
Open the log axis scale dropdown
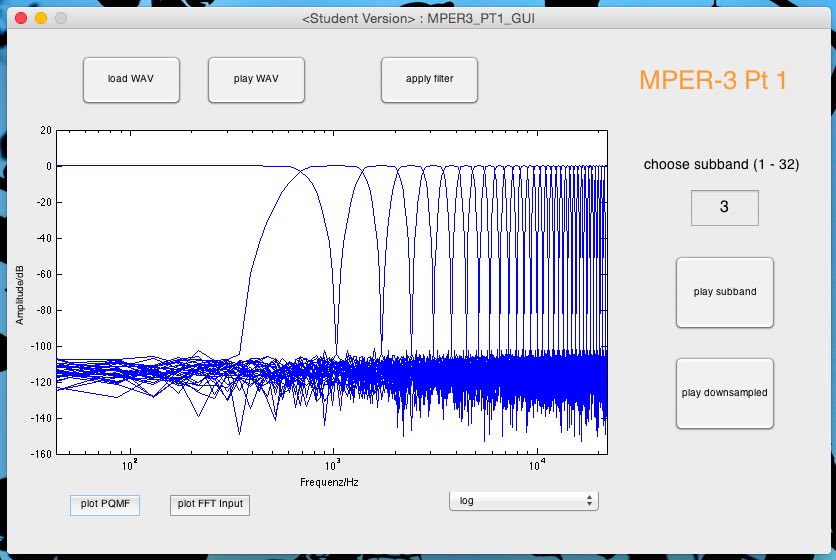(524, 501)
